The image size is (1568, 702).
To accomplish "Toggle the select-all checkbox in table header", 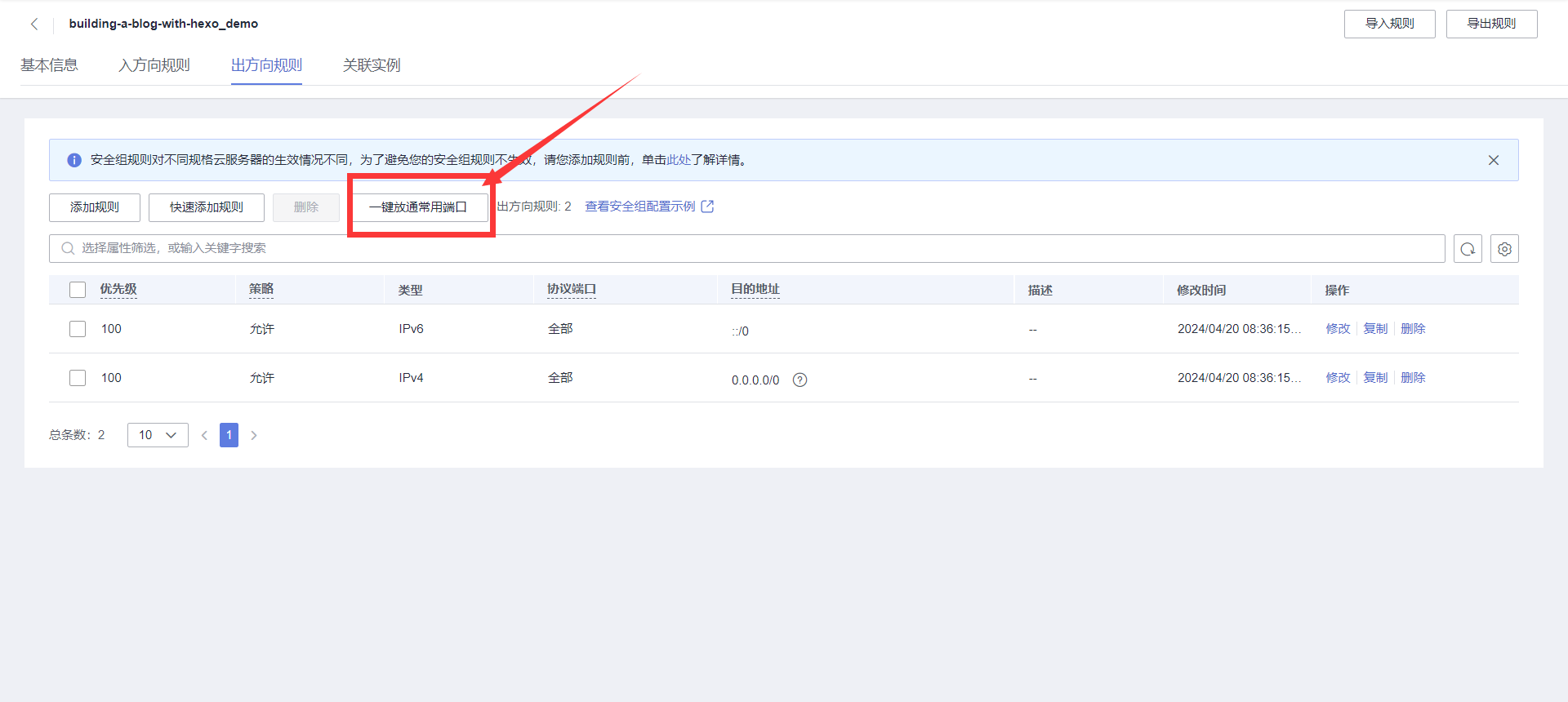I will coord(78,290).
